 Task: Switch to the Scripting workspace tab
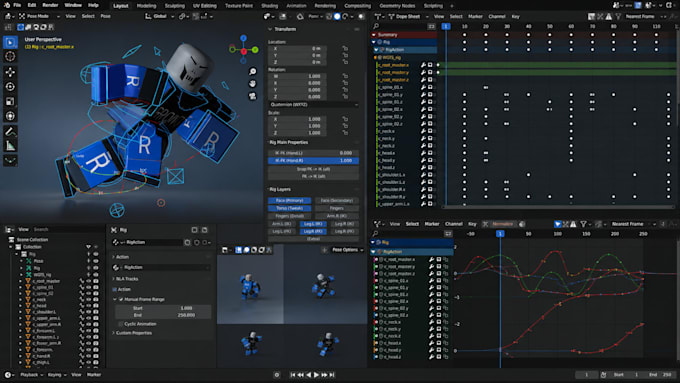[x=433, y=6]
